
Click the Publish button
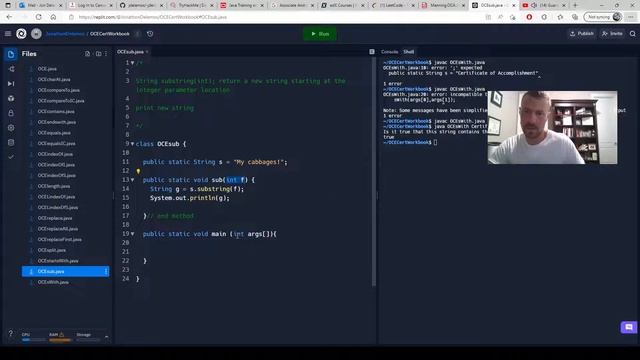coord(582,33)
